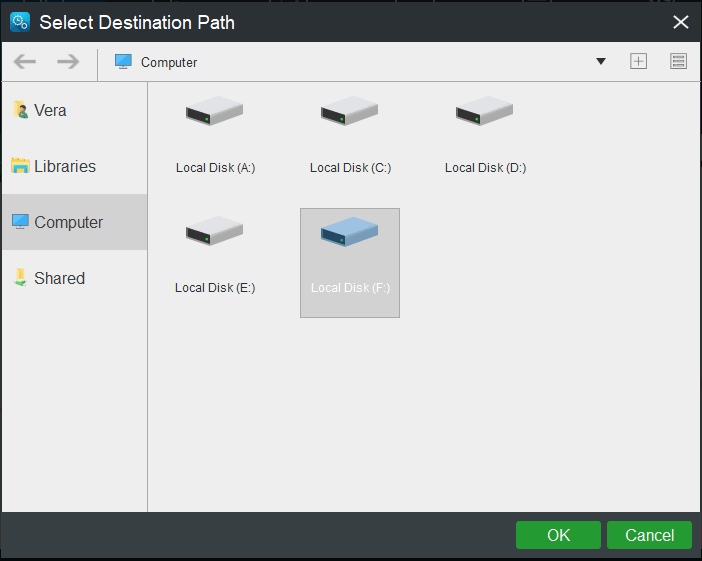This screenshot has height=561, width=702.
Task: Select Local Disk (C:) drive icon
Action: pyautogui.click(x=350, y=112)
